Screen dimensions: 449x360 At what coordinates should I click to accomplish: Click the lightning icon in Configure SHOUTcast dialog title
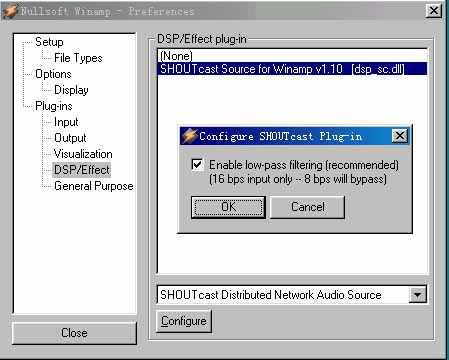[190, 136]
